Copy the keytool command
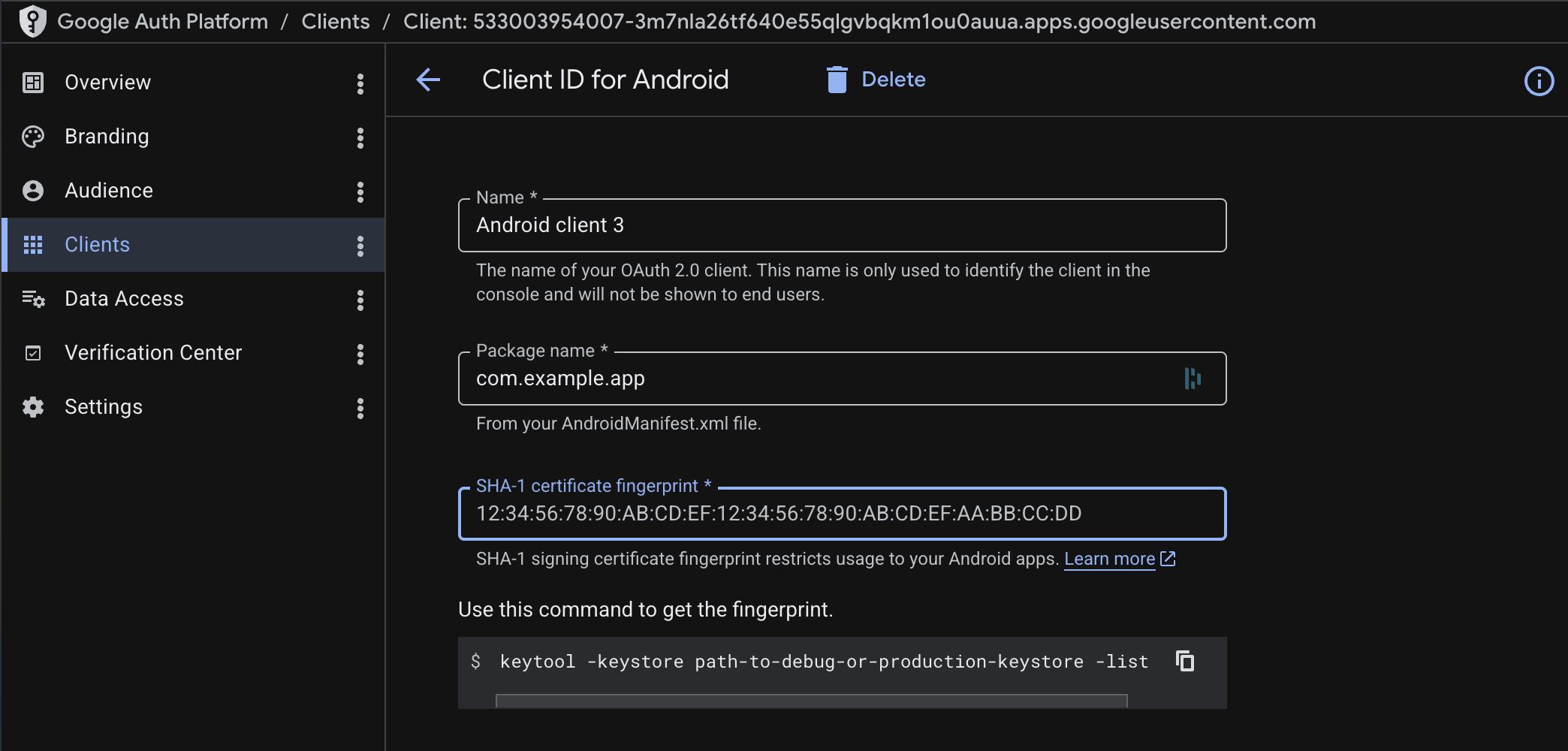The width and height of the screenshot is (1568, 751). point(1185,661)
